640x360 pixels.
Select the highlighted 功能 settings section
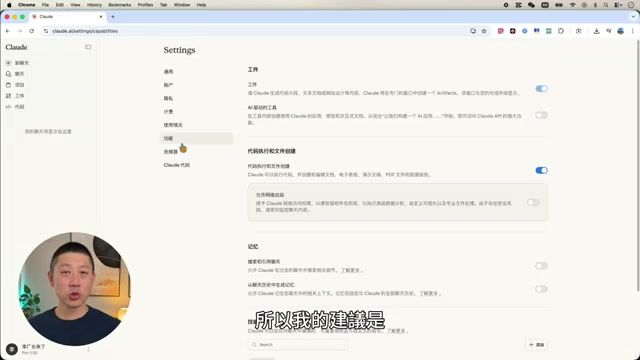196,138
